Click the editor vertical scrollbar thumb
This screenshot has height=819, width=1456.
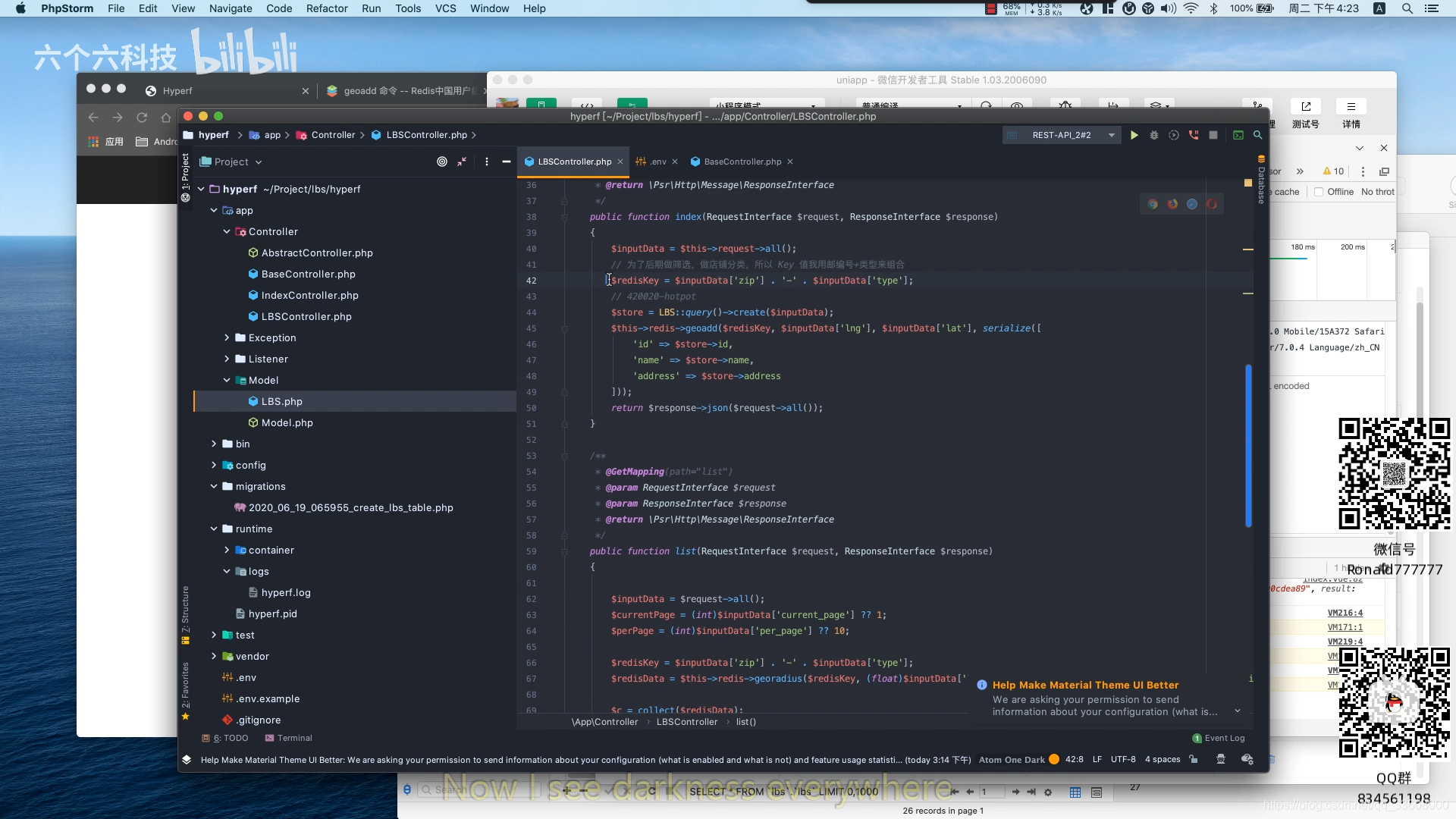click(1247, 446)
